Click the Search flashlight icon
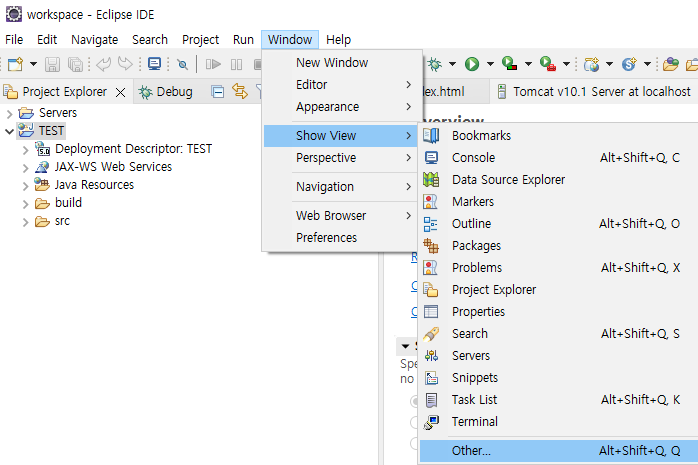 [431, 334]
